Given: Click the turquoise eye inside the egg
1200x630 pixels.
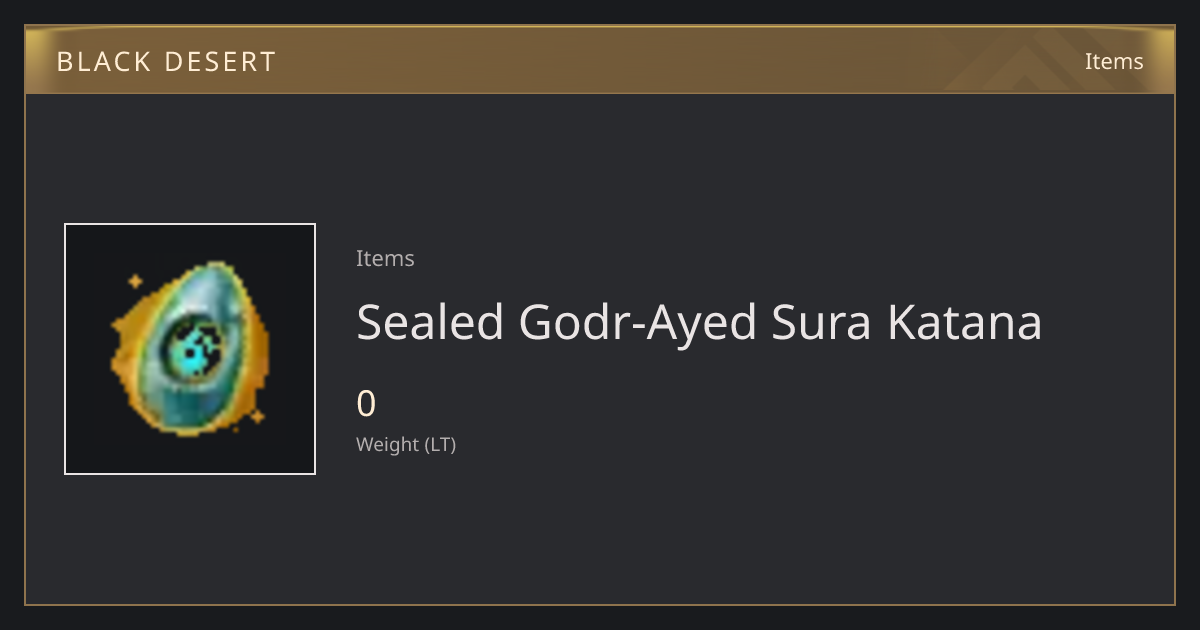Looking at the screenshot, I should coord(190,349).
